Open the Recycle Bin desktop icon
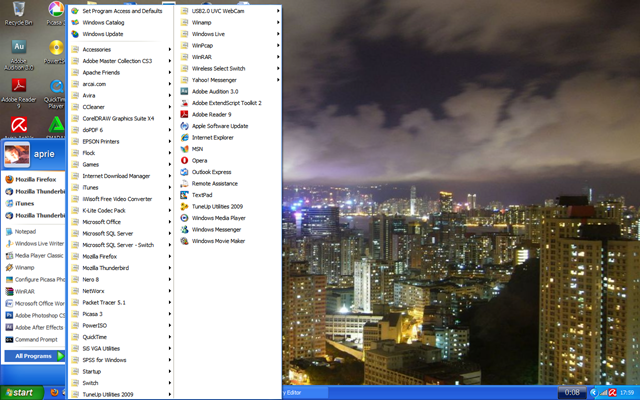Image resolution: width=640 pixels, height=400 pixels. pyautogui.click(x=18, y=13)
